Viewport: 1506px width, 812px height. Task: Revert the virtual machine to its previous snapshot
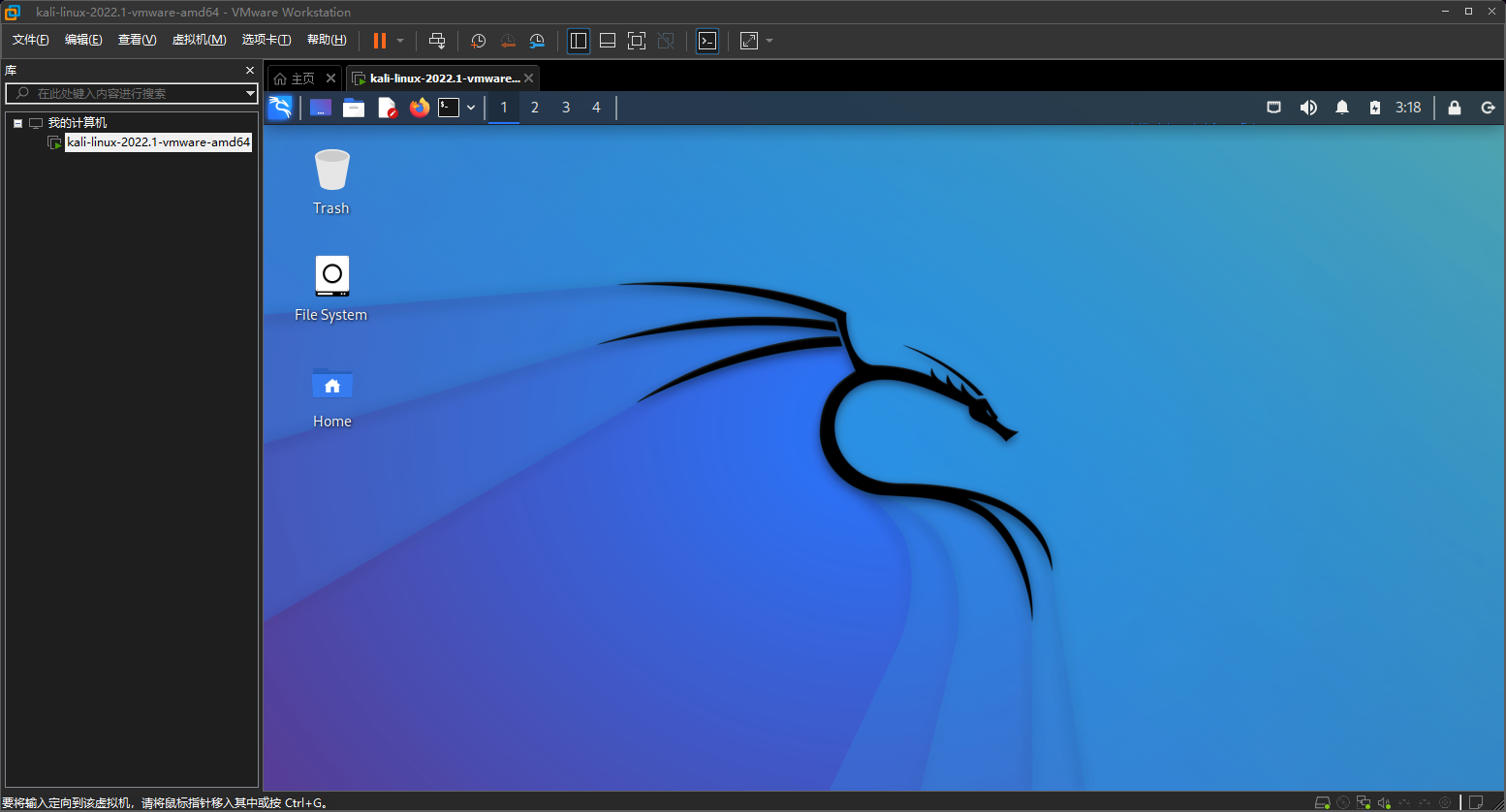click(507, 41)
